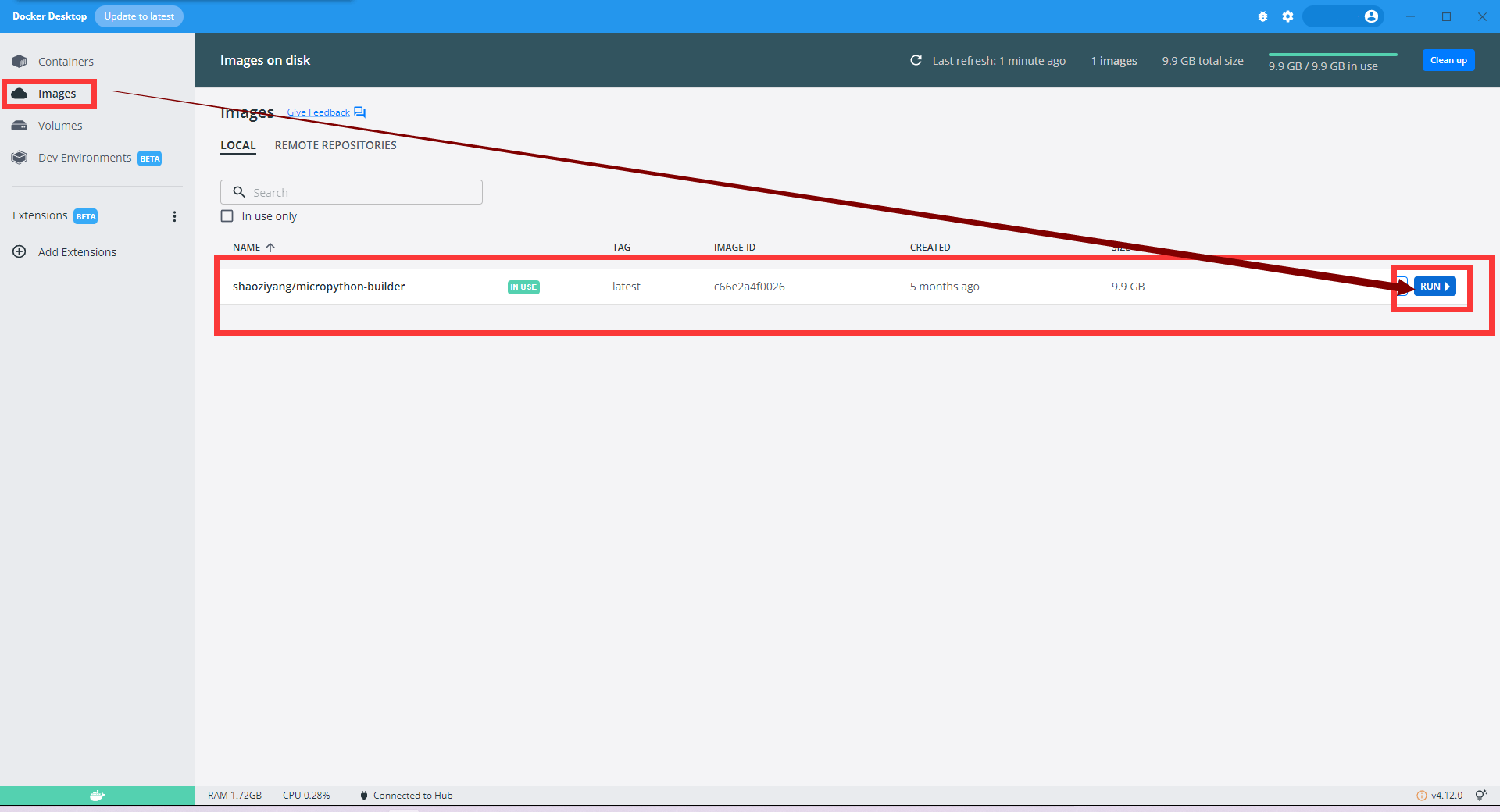
Task: Open Docker Desktop settings gear
Action: [x=1288, y=16]
